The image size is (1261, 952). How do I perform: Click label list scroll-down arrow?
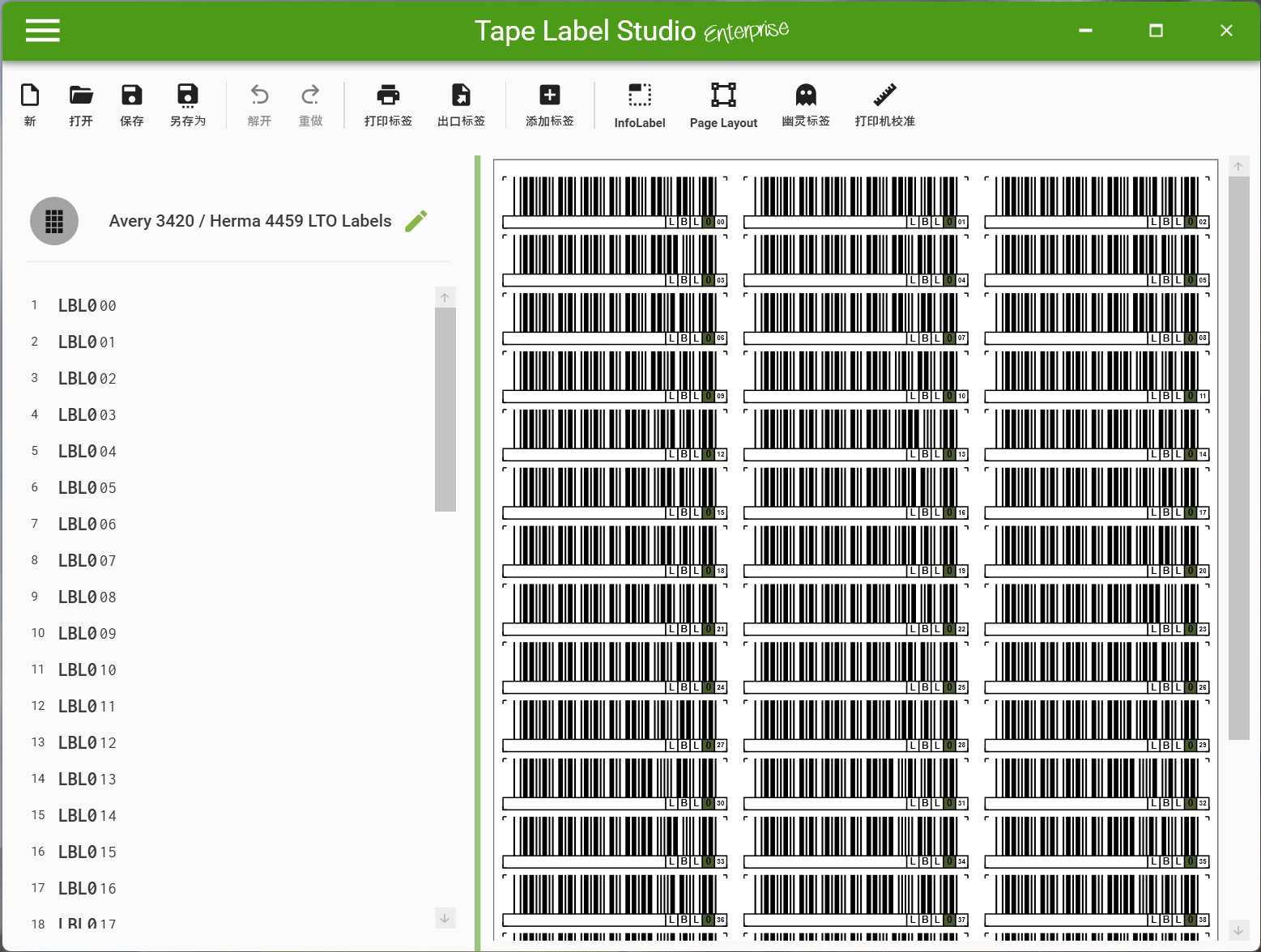[445, 918]
